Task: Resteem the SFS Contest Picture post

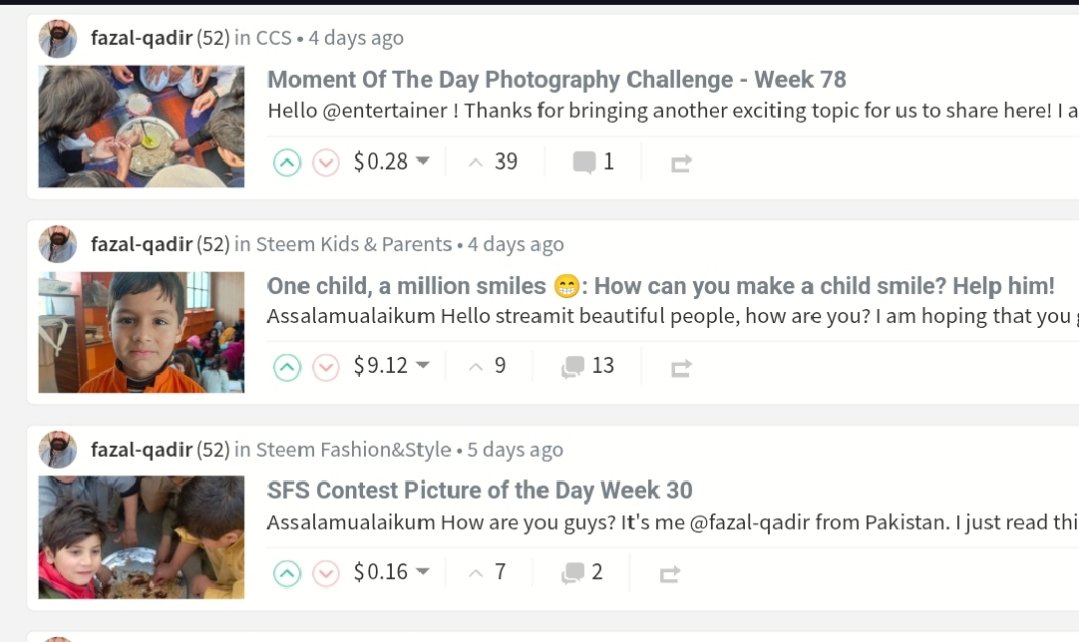Action: (670, 574)
